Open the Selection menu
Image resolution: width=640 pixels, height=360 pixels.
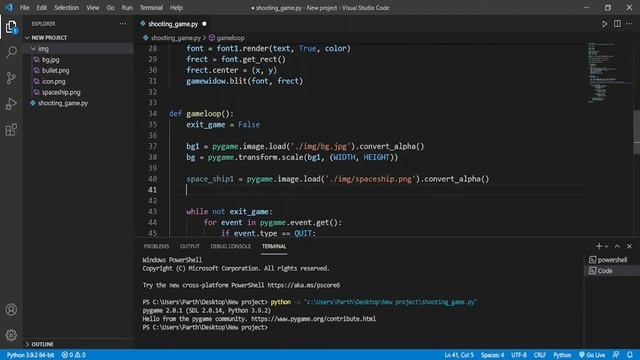click(x=67, y=8)
